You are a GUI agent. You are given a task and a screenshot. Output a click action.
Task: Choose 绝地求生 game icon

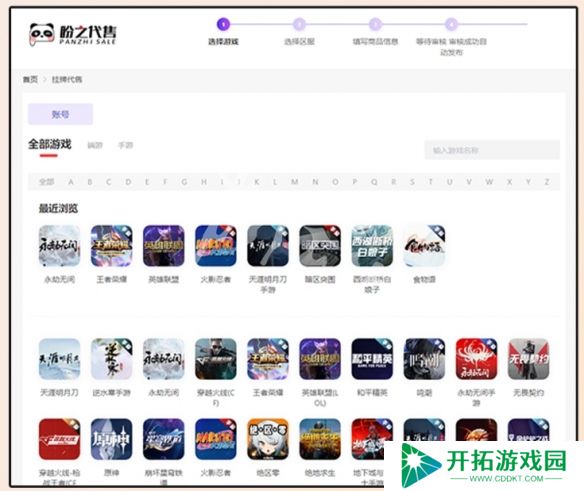pos(320,439)
